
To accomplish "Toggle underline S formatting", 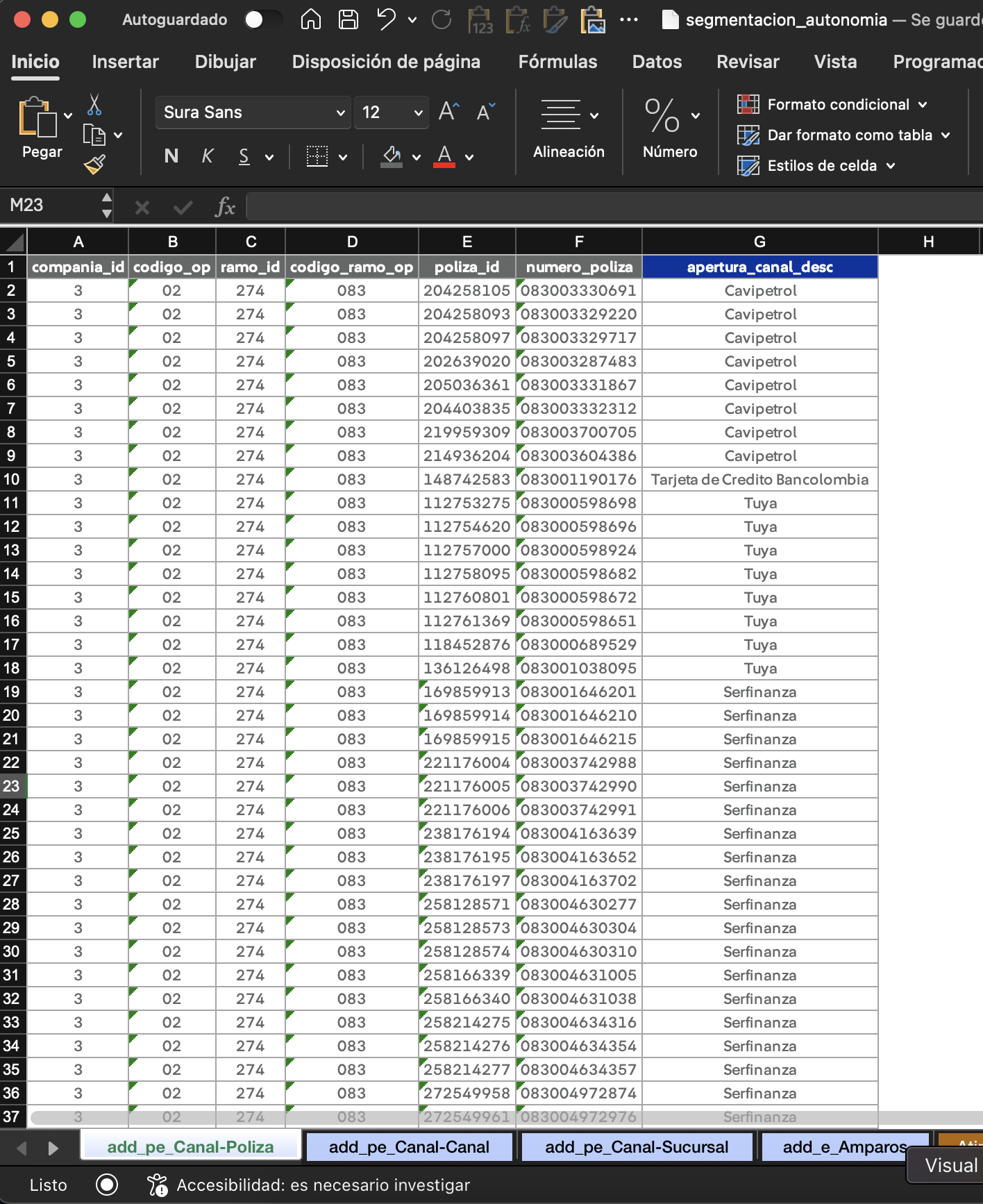I will click(244, 156).
